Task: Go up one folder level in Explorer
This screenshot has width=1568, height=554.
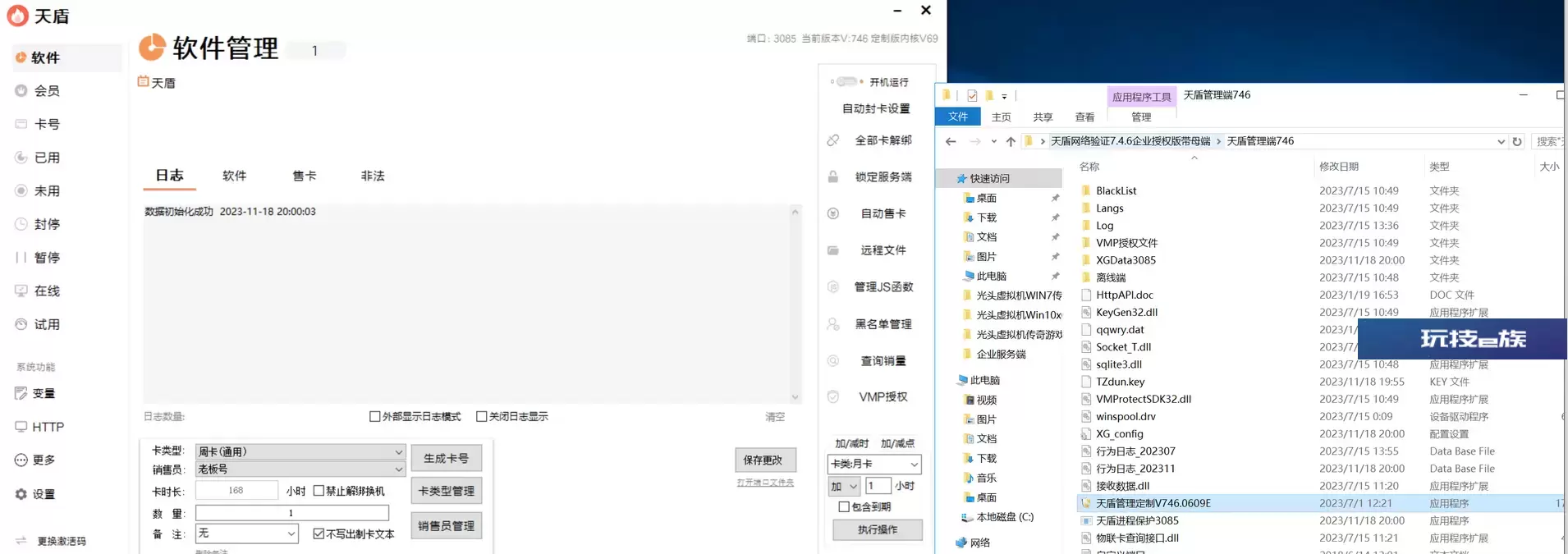Action: point(1011,141)
